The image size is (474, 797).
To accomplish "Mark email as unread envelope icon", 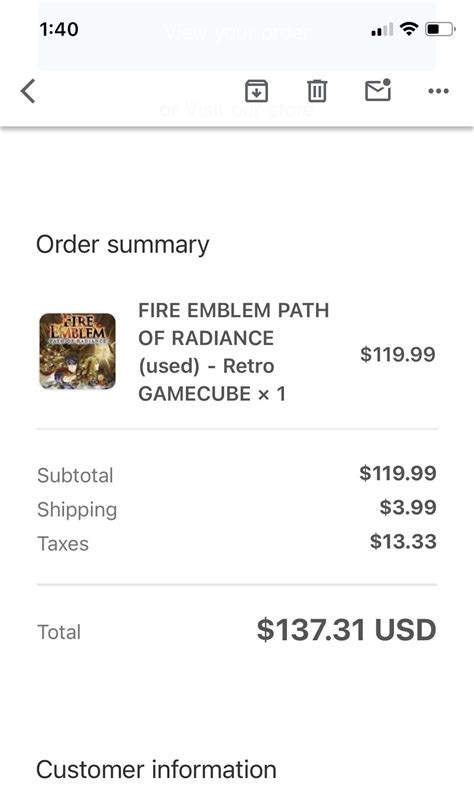I will (x=378, y=90).
